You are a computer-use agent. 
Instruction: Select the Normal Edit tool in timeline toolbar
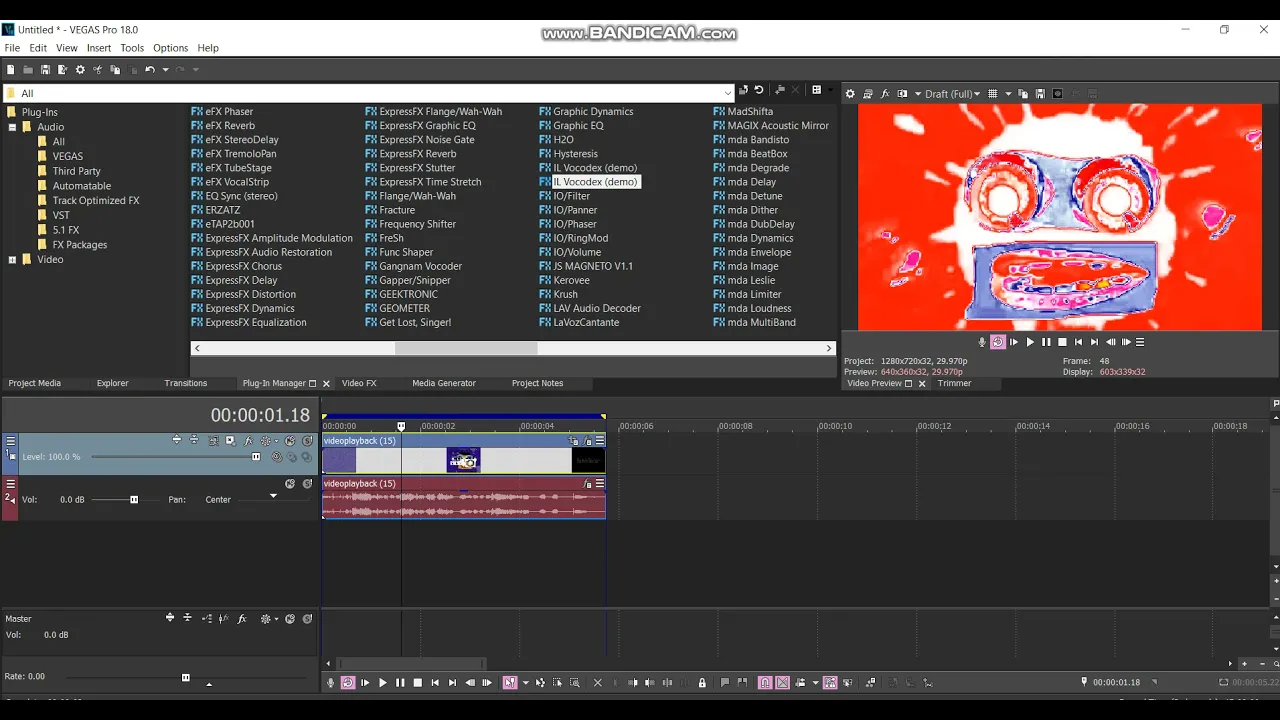click(509, 683)
